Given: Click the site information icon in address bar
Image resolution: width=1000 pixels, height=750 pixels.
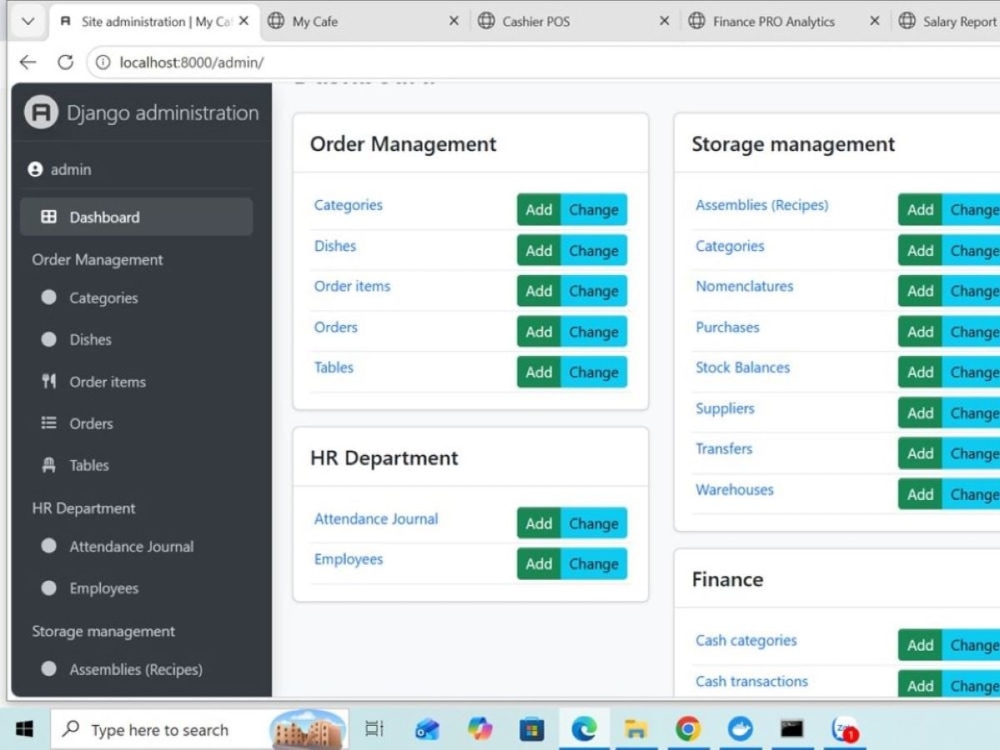Looking at the screenshot, I should 103,62.
